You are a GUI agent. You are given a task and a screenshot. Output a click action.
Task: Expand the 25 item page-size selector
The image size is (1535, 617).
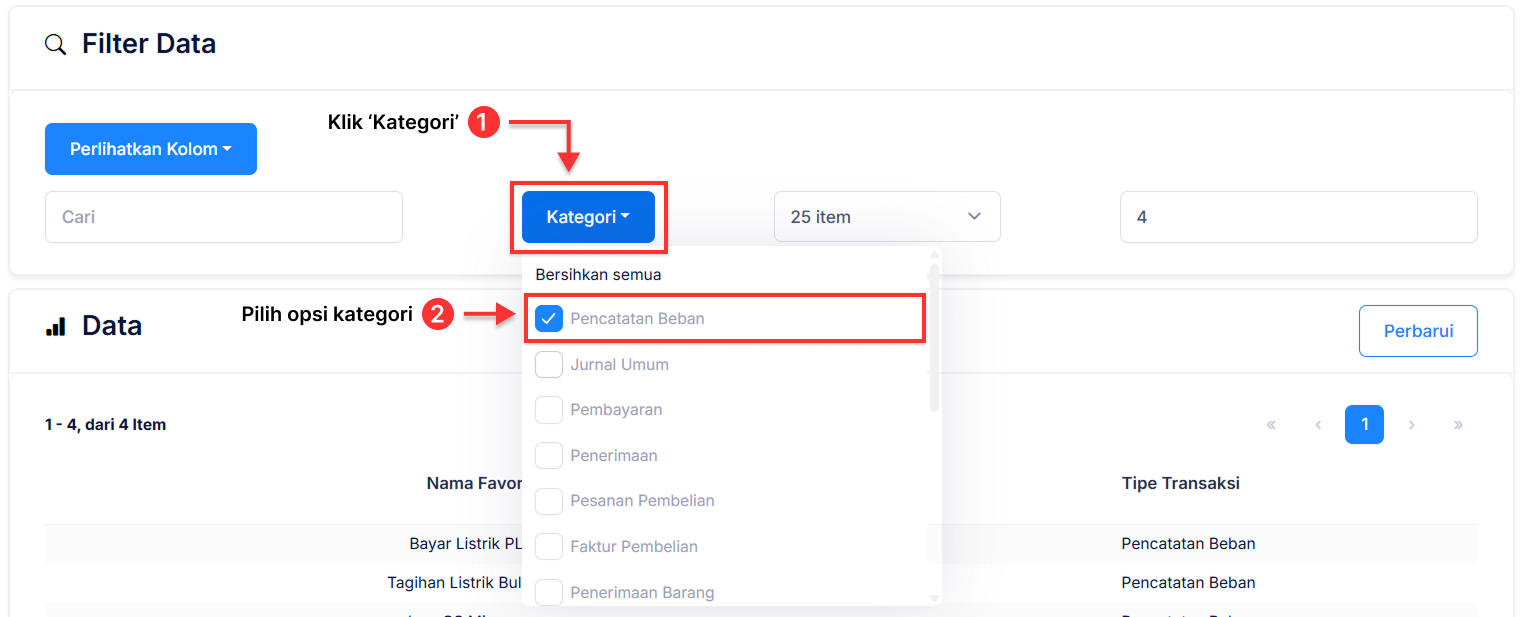(x=886, y=217)
